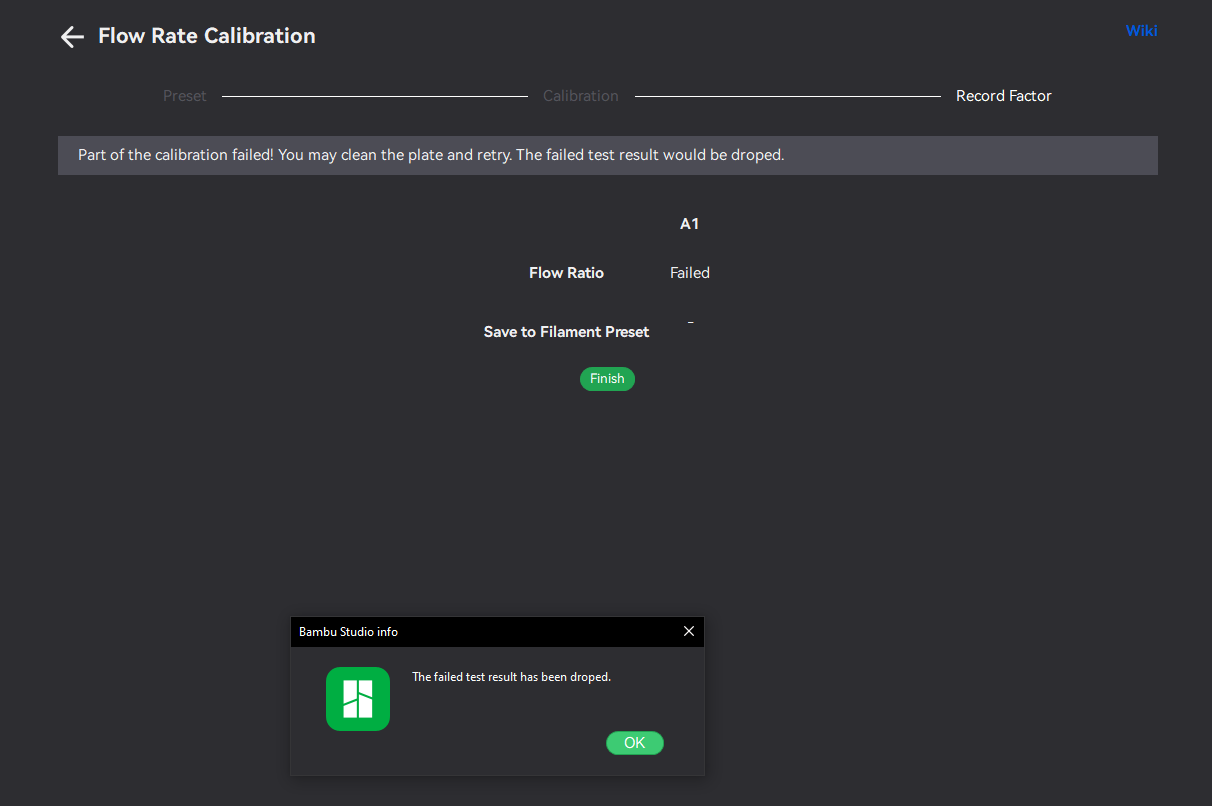Select the Record Factor step
The image size is (1212, 806).
click(x=1003, y=96)
